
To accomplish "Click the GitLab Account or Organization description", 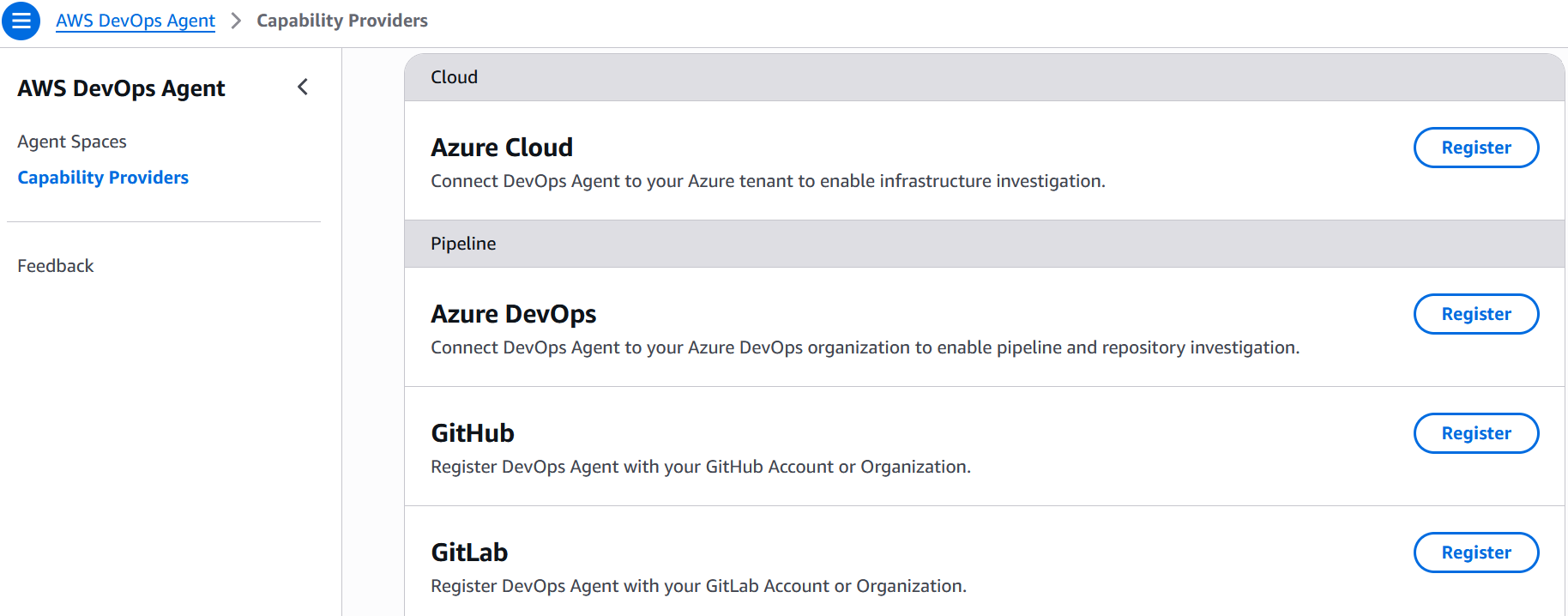I will [x=698, y=586].
